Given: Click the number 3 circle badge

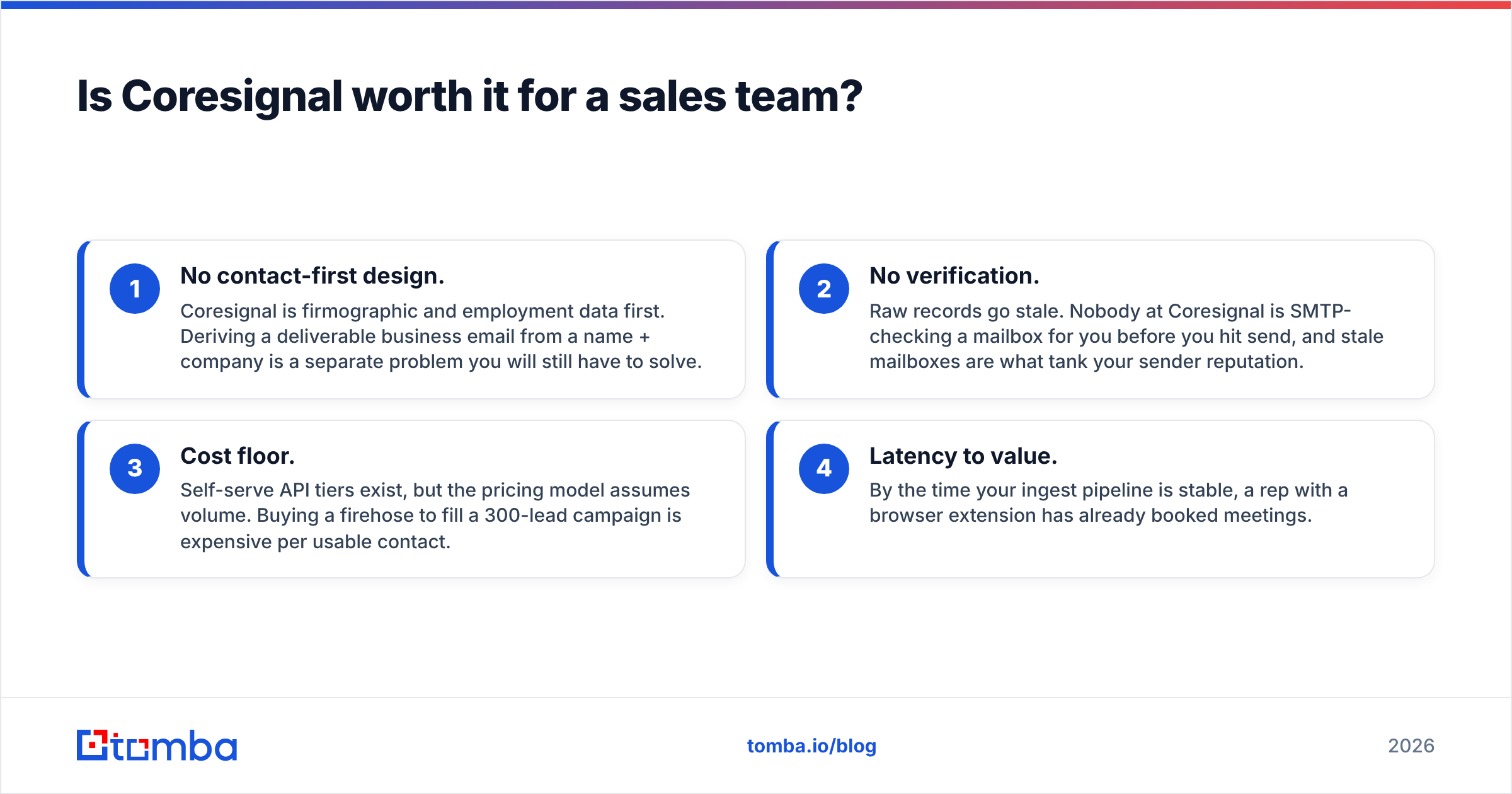Looking at the screenshot, I should coord(135,468).
